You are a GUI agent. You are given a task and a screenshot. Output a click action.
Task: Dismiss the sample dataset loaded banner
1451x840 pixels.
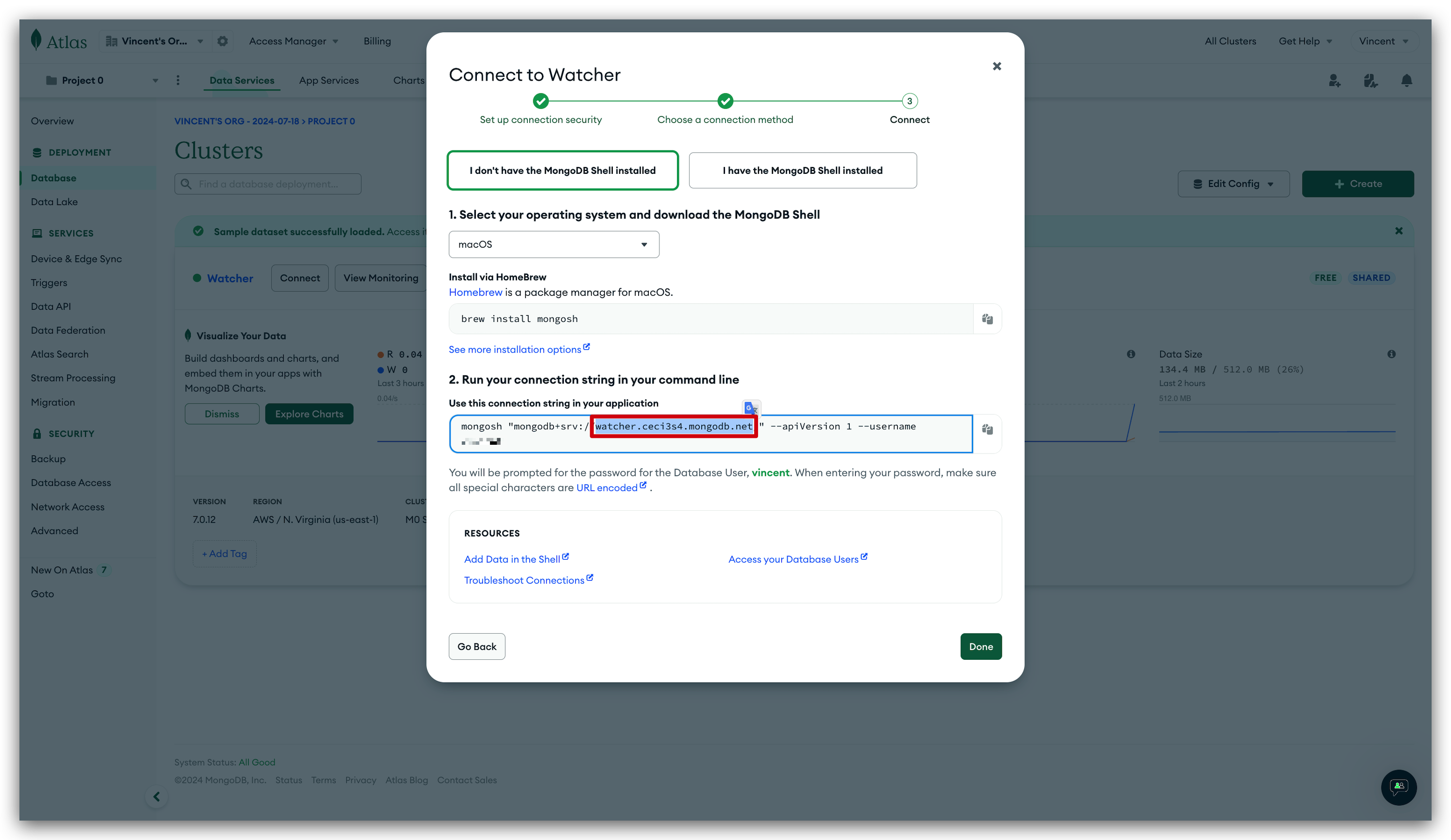tap(1399, 231)
